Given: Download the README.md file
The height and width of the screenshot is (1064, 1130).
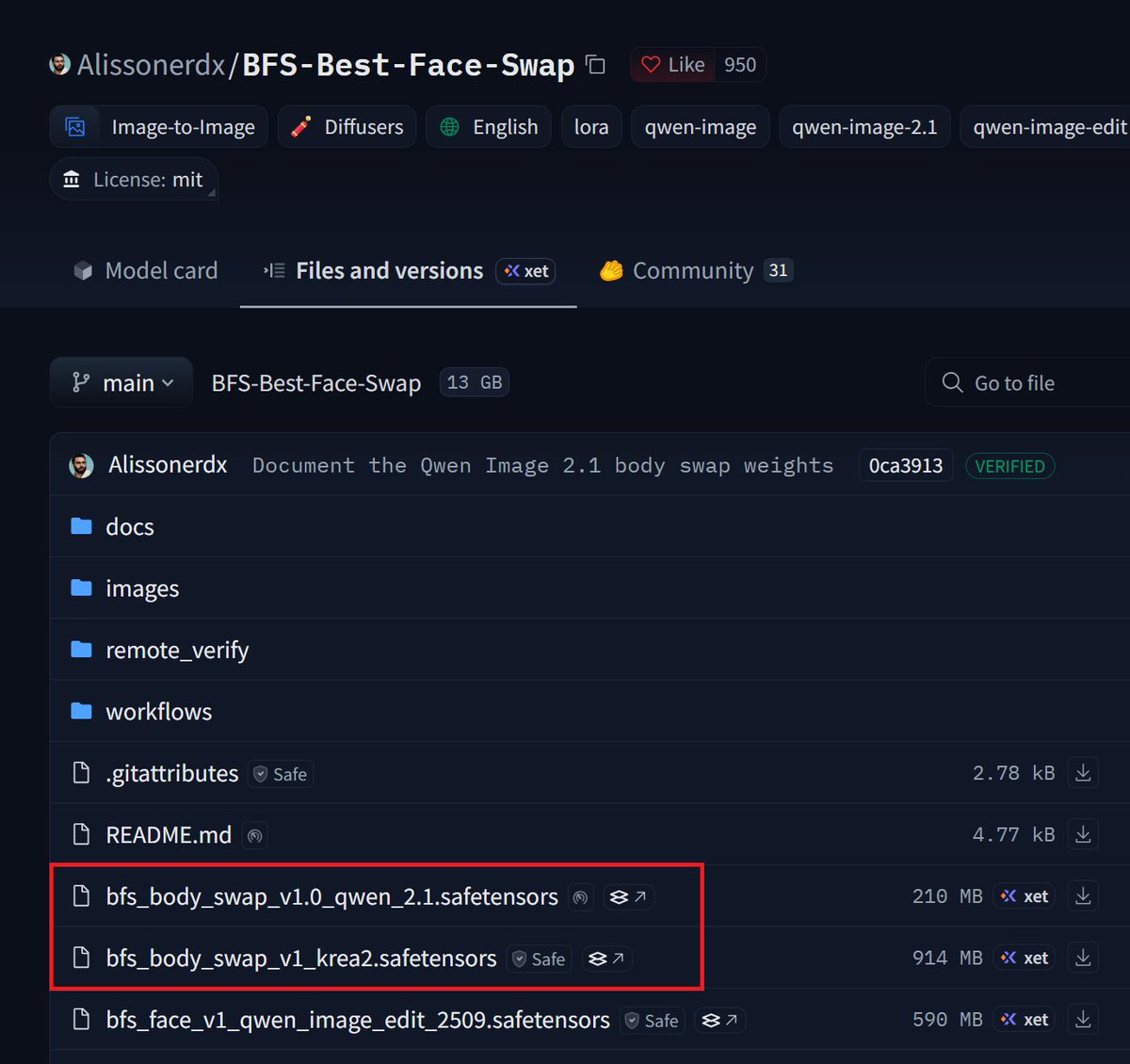Looking at the screenshot, I should click(x=1083, y=834).
